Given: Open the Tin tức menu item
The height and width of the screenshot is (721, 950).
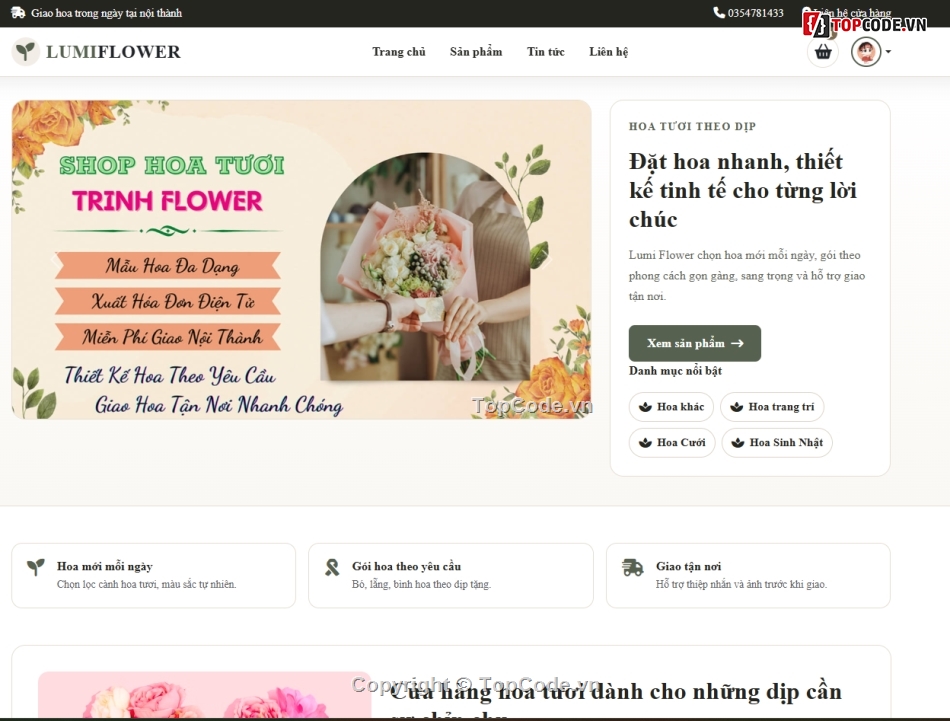Looking at the screenshot, I should pos(545,52).
